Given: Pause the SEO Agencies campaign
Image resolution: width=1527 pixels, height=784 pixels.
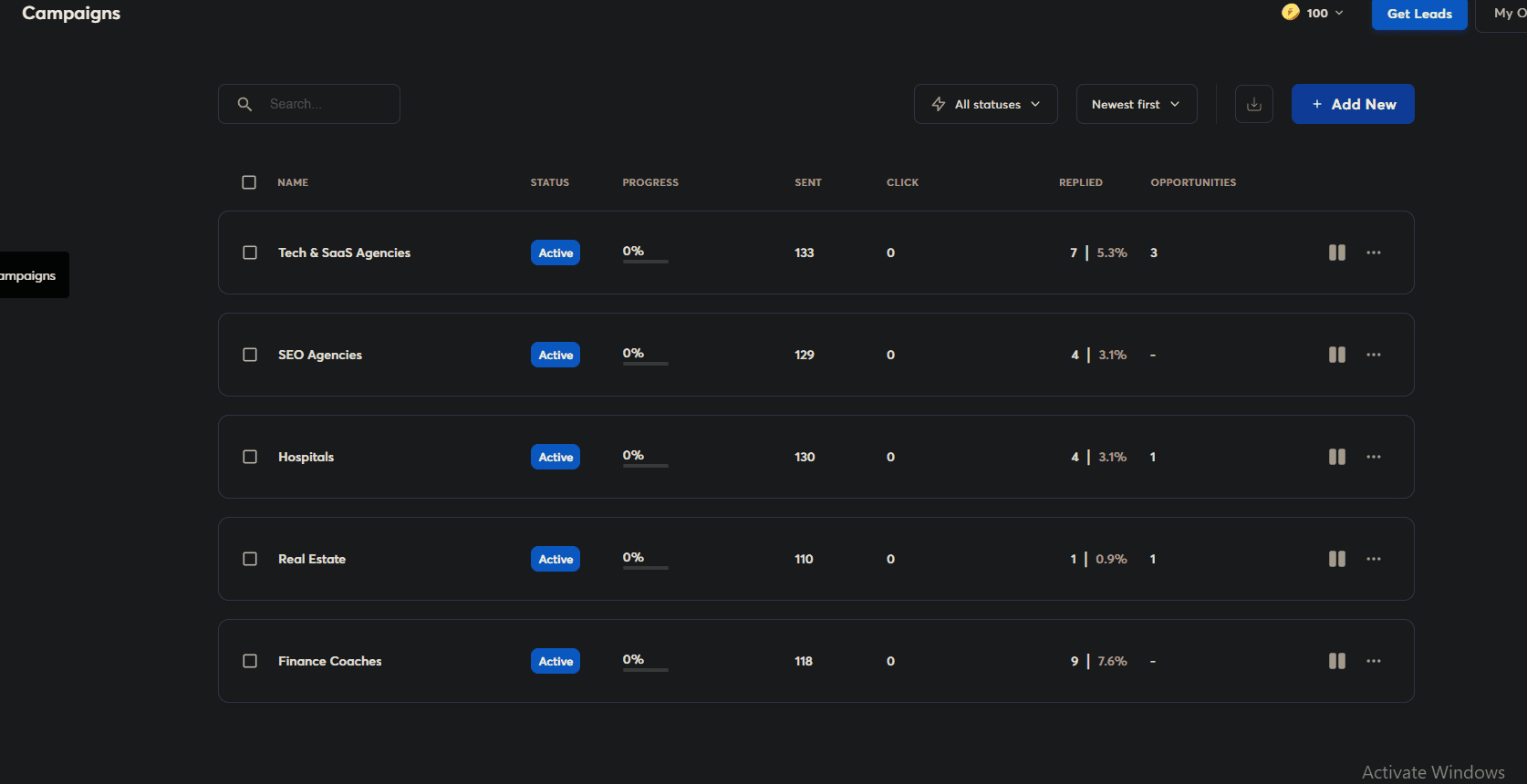Looking at the screenshot, I should (x=1336, y=355).
